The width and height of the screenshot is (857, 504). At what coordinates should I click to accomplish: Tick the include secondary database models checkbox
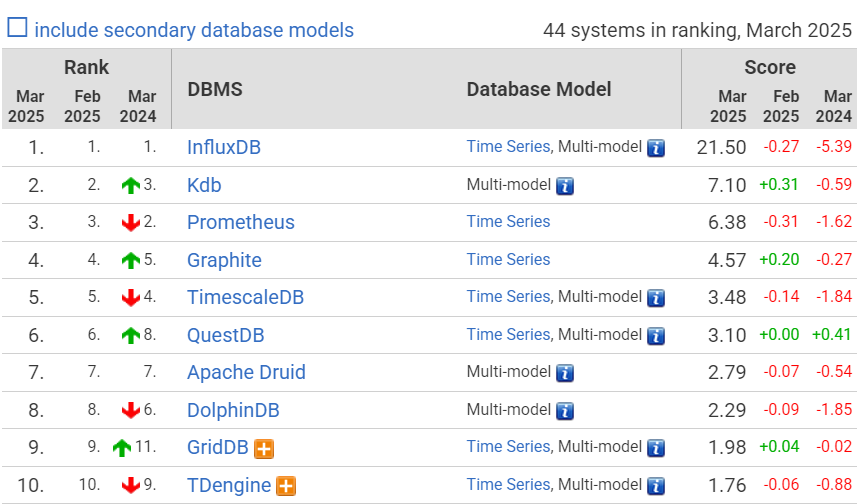click(x=17, y=27)
